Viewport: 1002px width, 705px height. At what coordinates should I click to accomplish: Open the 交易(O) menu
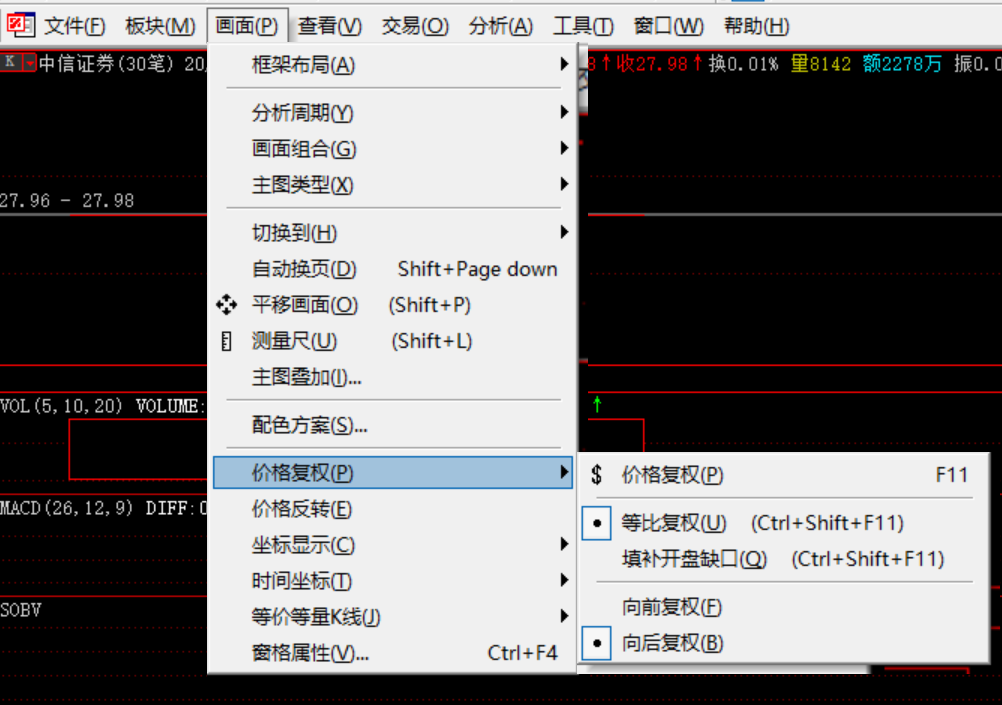[415, 26]
